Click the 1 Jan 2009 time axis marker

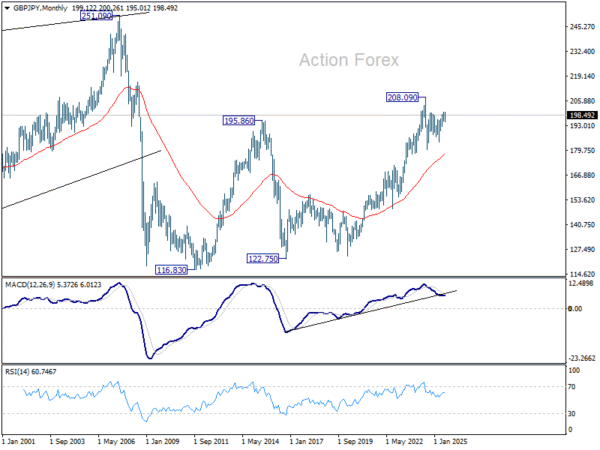pyautogui.click(x=163, y=442)
